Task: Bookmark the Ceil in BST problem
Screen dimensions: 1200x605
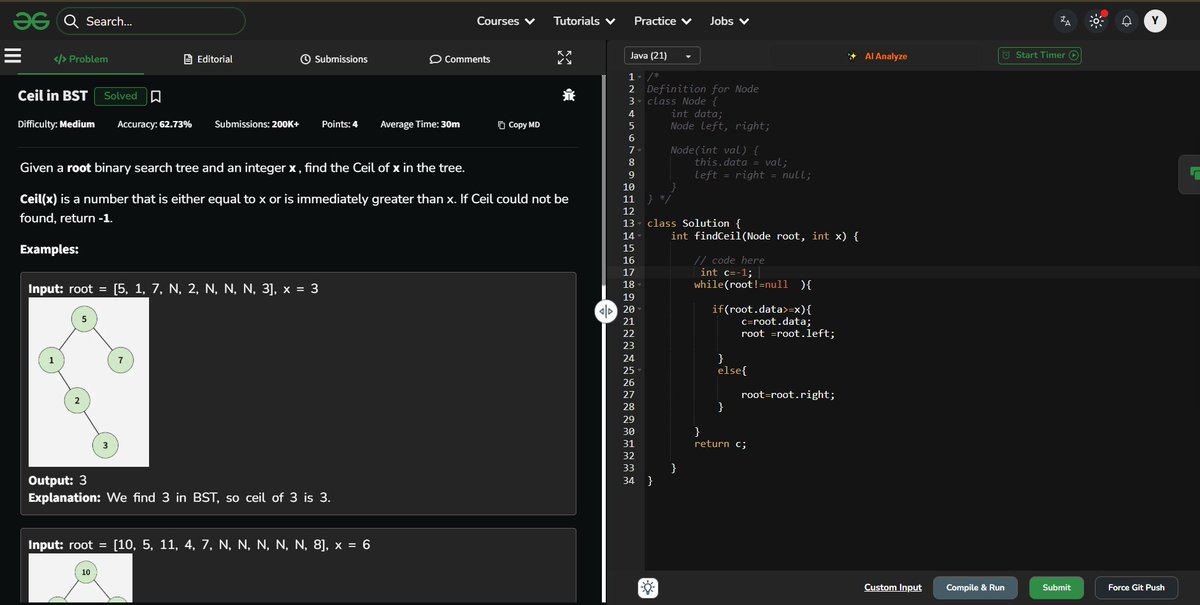Action: (156, 96)
